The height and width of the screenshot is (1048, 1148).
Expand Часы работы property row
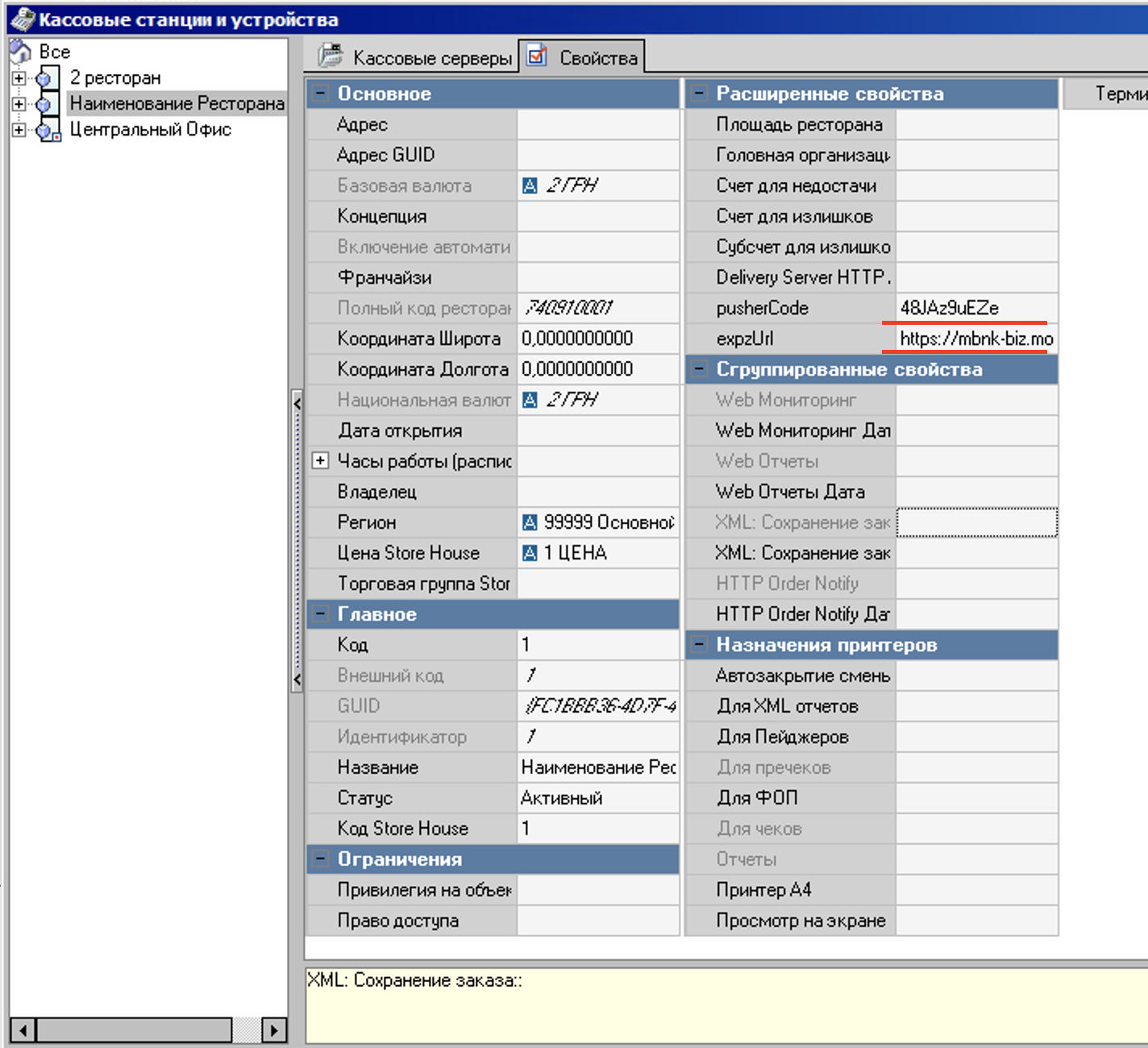click(x=320, y=461)
